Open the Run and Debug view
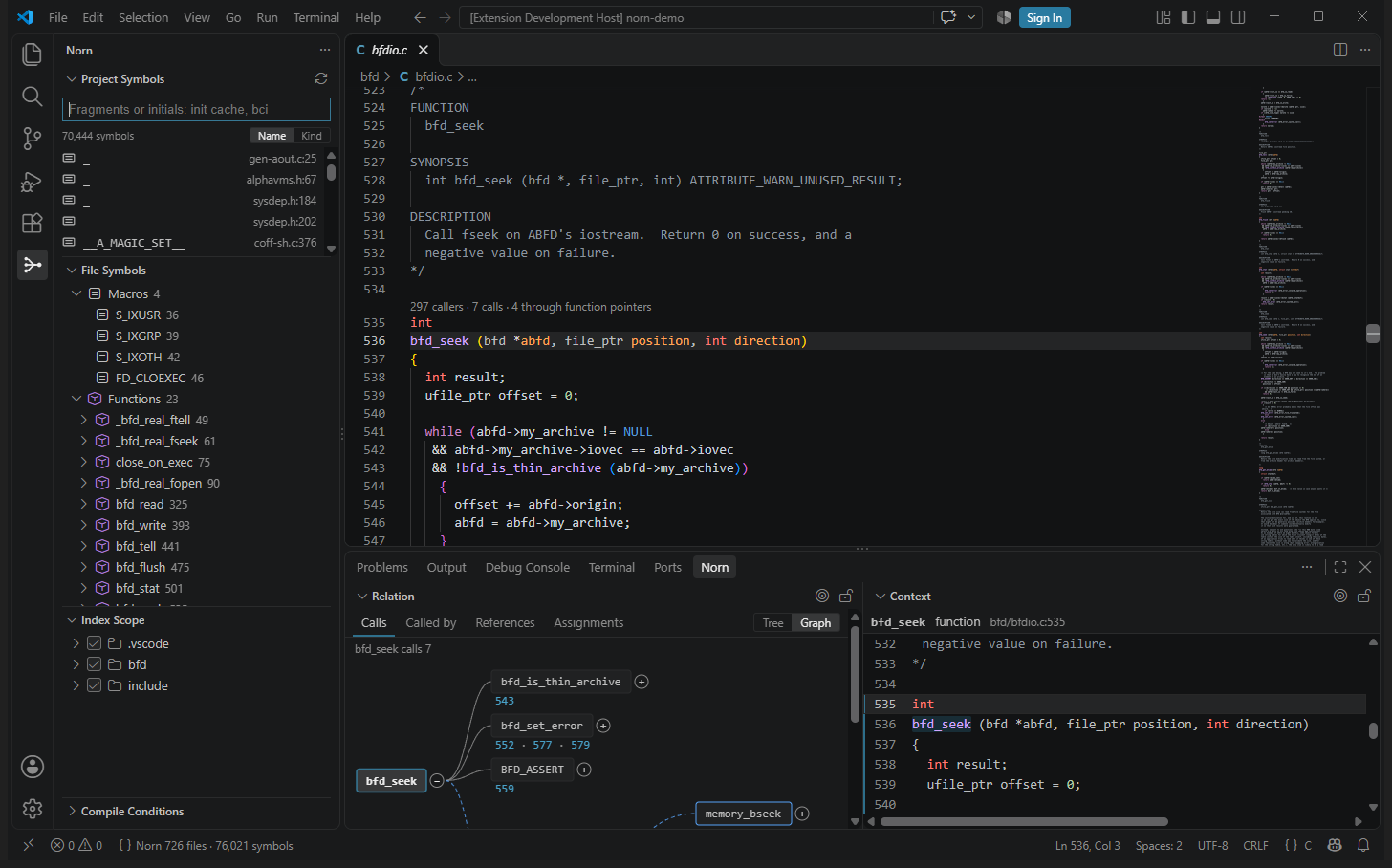 (32, 181)
